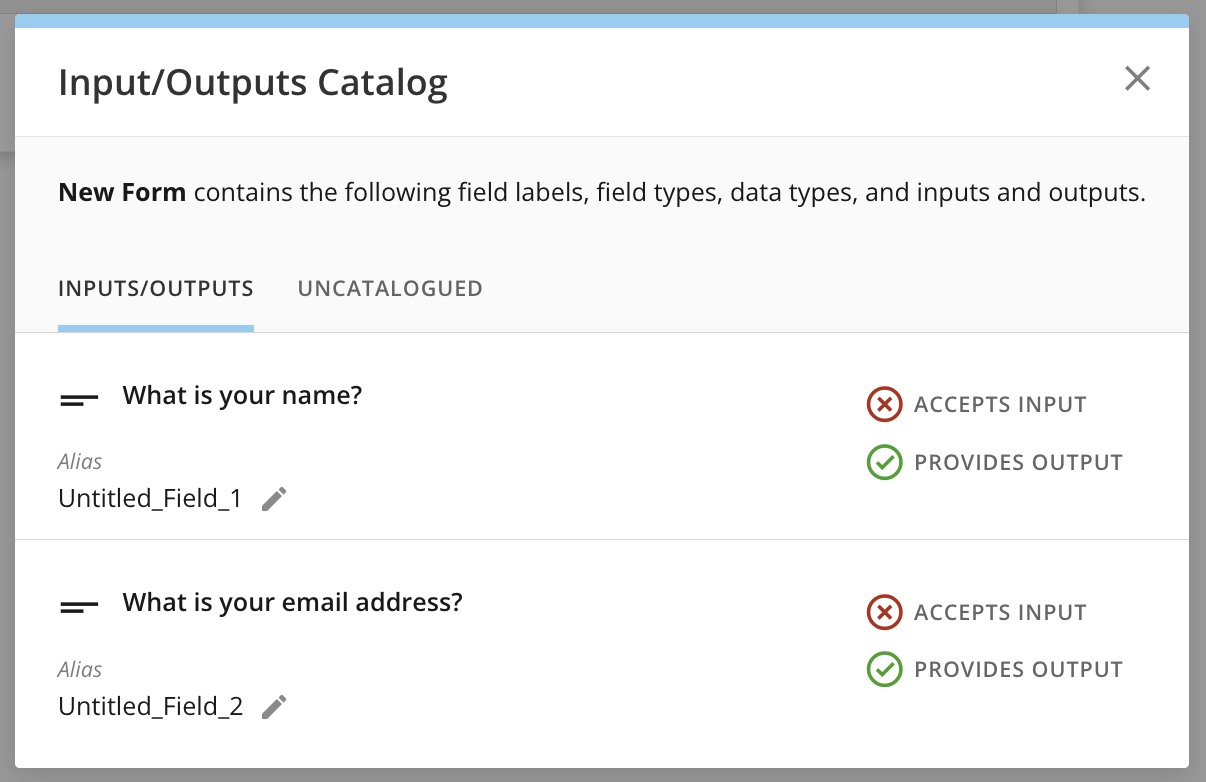Click the green check icon for name field
Viewport: 1206px width, 782px height.
[x=884, y=462]
